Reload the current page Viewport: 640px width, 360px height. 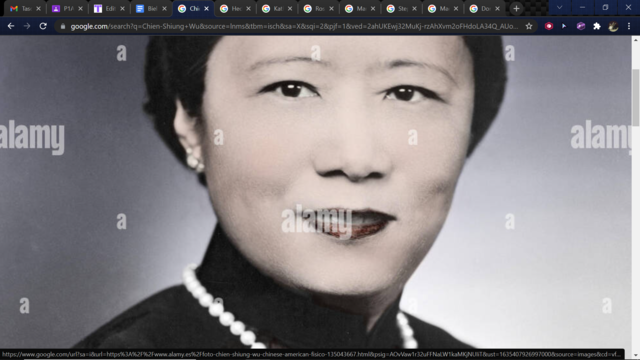tap(43, 26)
